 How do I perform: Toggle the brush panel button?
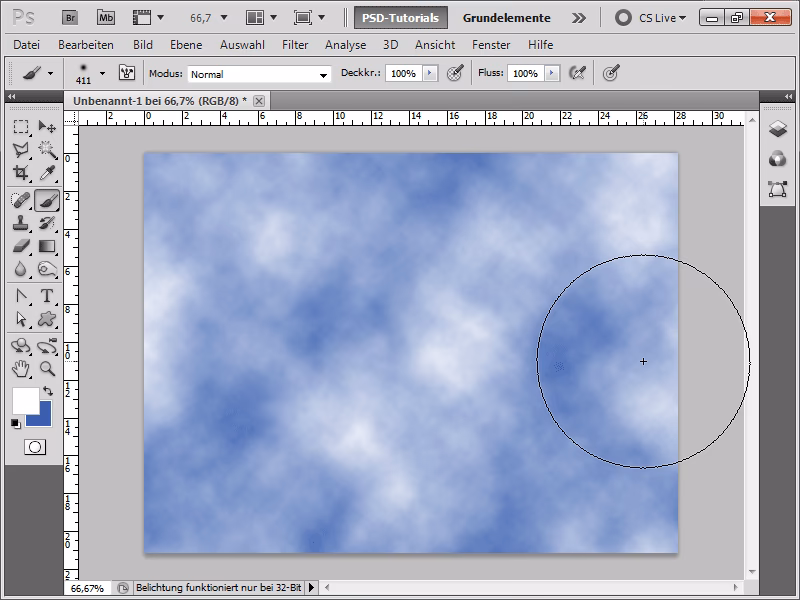point(127,73)
